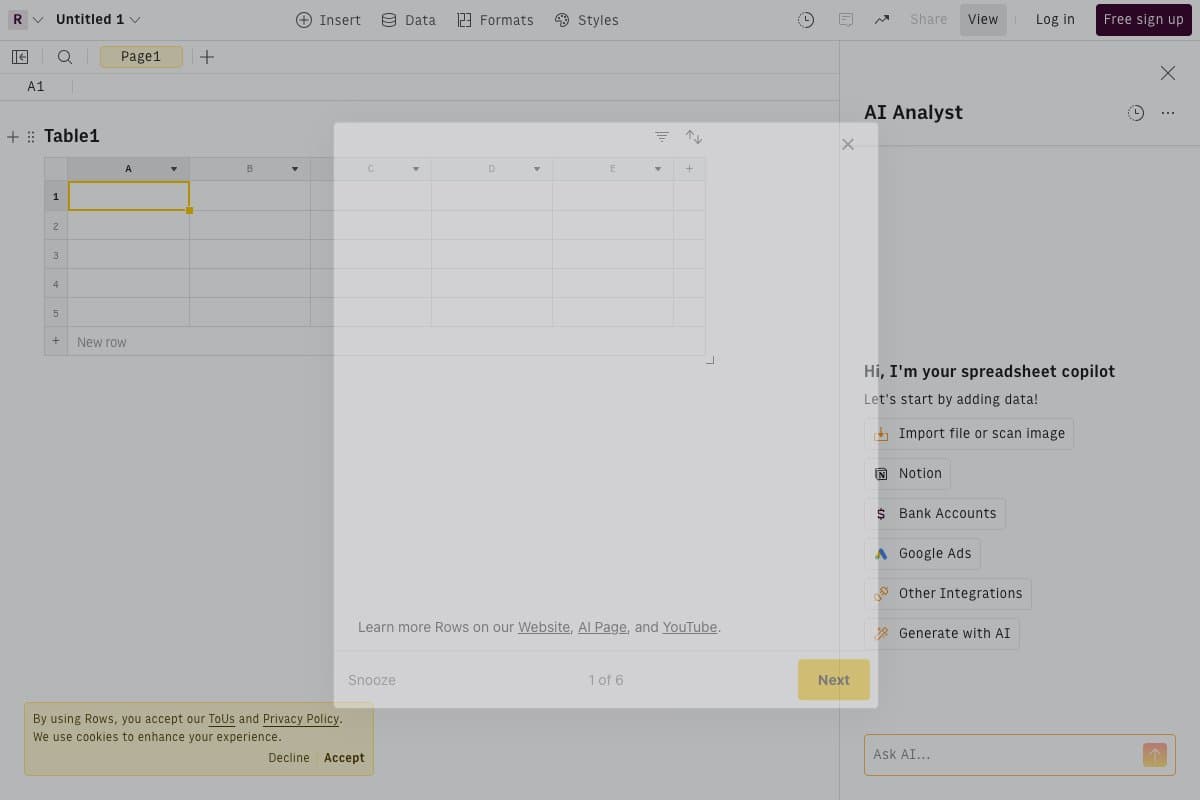The width and height of the screenshot is (1200, 800).
Task: Open the Privacy Policy link
Action: [x=301, y=718]
